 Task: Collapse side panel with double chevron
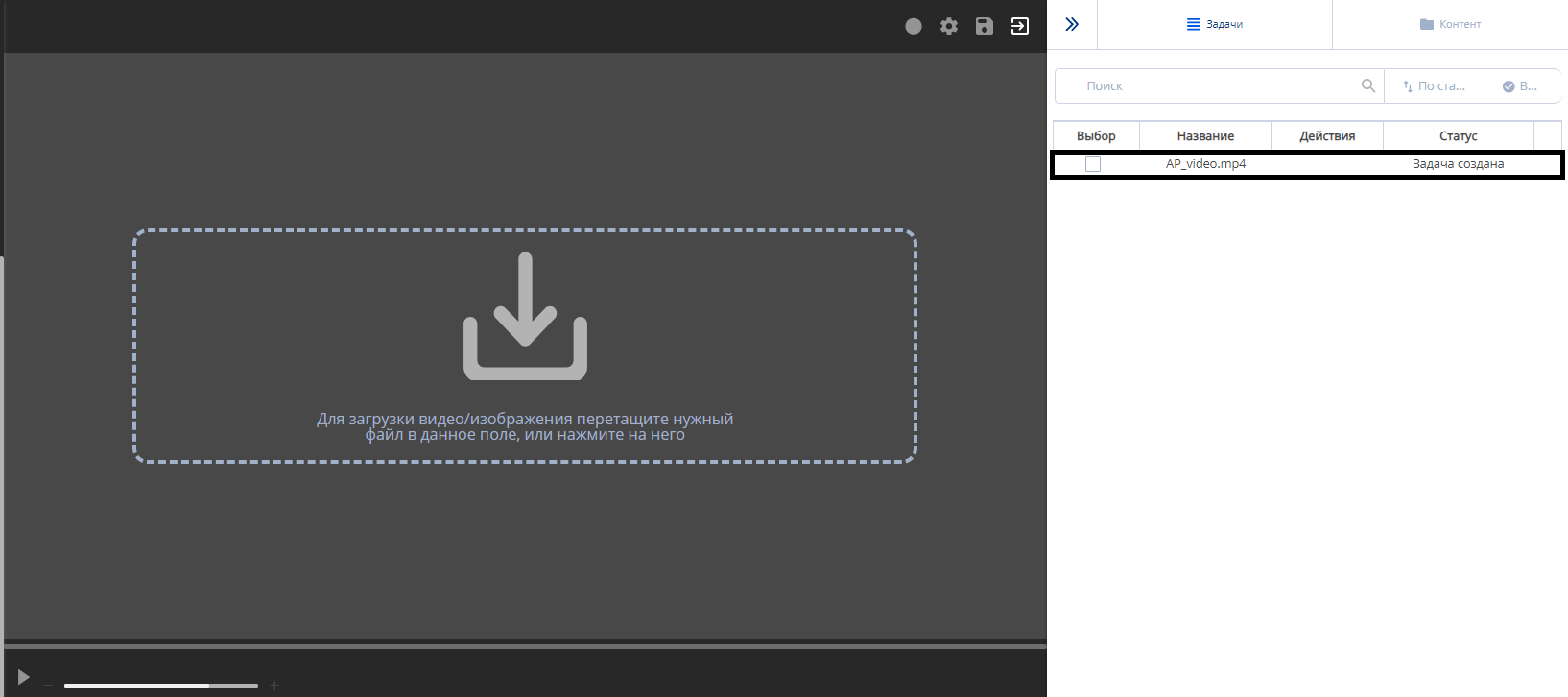pyautogui.click(x=1072, y=24)
